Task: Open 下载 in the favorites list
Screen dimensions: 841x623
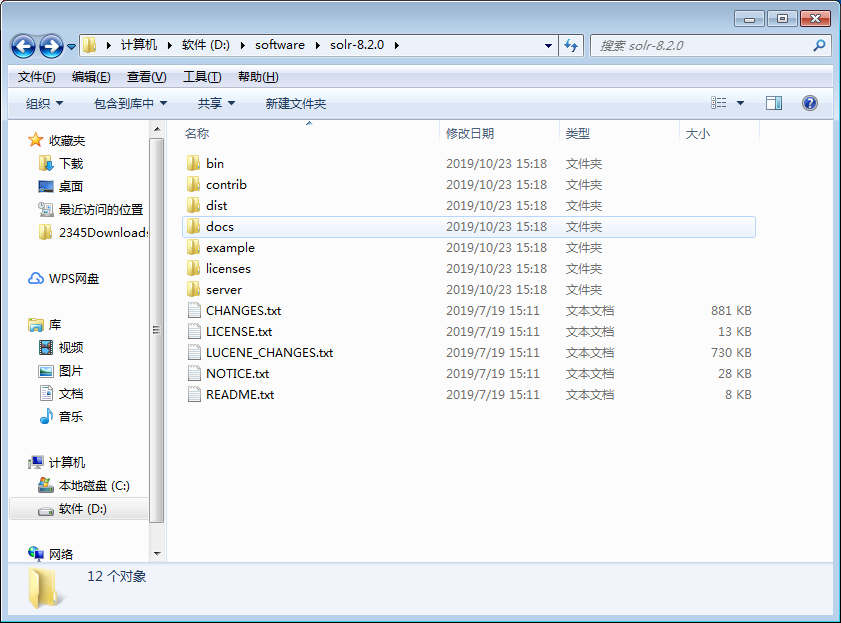Action: point(71,164)
